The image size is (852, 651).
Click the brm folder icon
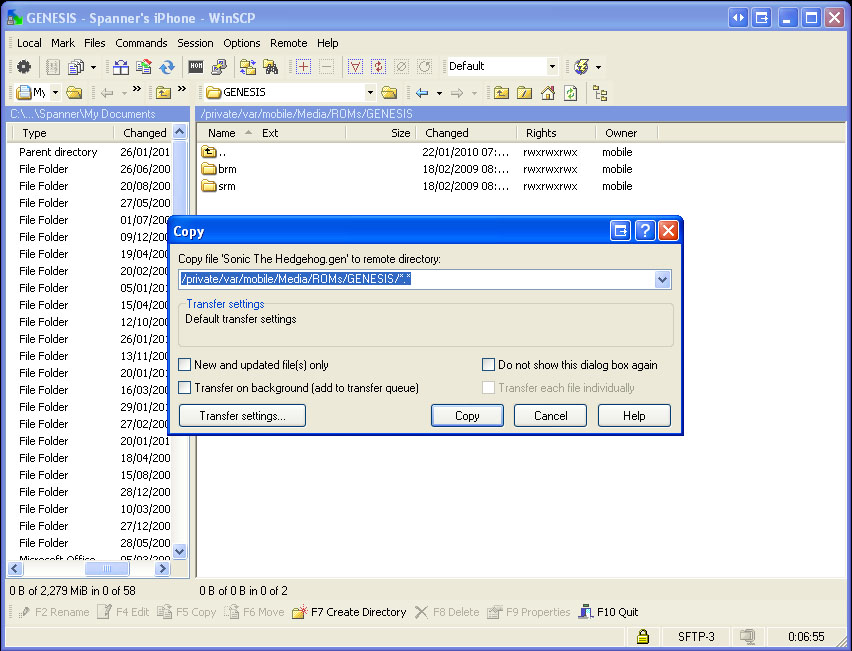[x=209, y=169]
